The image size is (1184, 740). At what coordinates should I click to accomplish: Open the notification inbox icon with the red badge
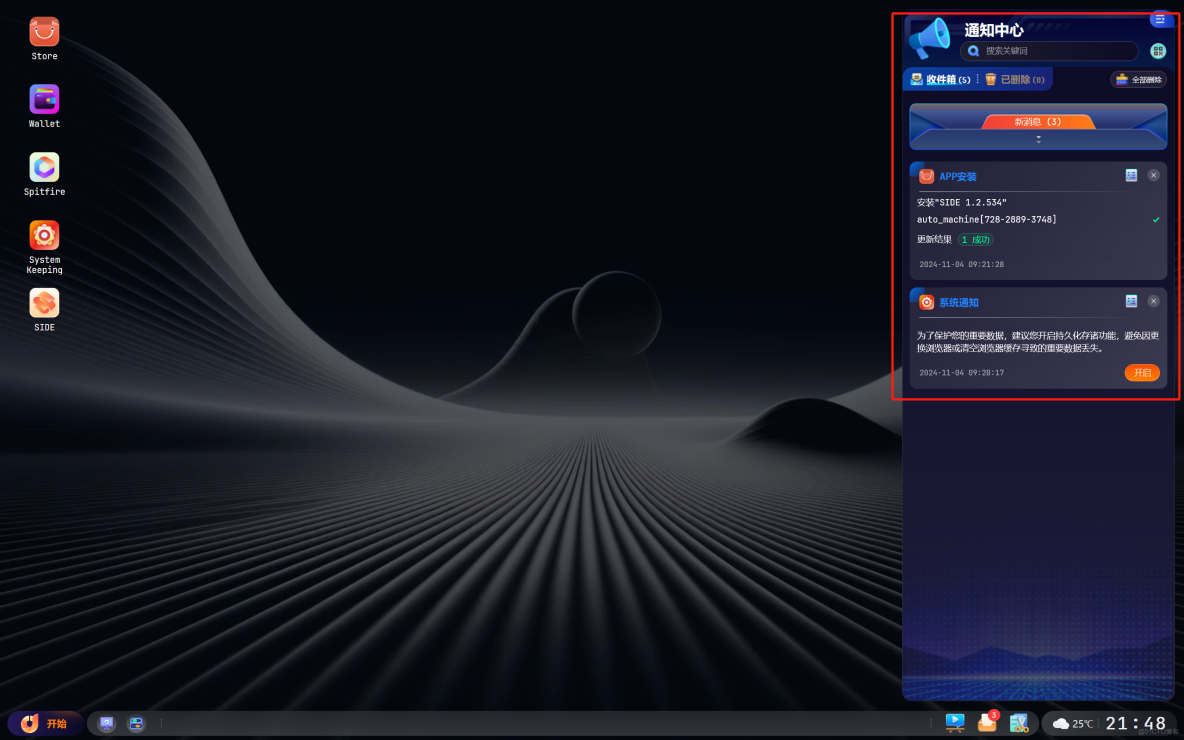(x=988, y=723)
